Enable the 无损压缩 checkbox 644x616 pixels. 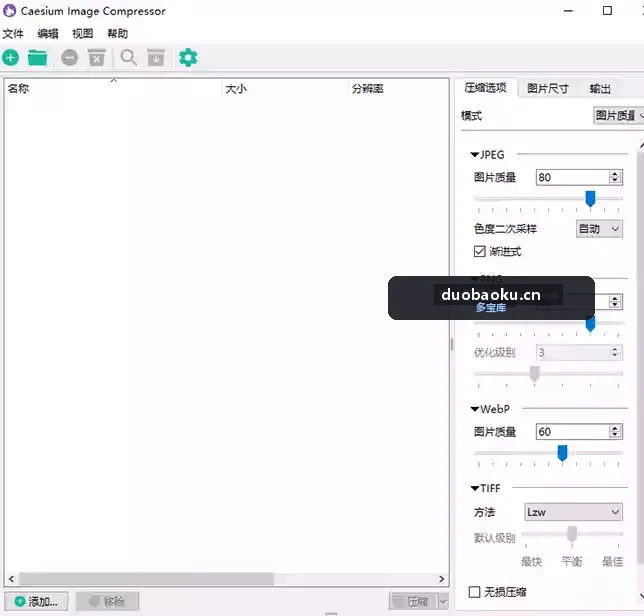474,592
